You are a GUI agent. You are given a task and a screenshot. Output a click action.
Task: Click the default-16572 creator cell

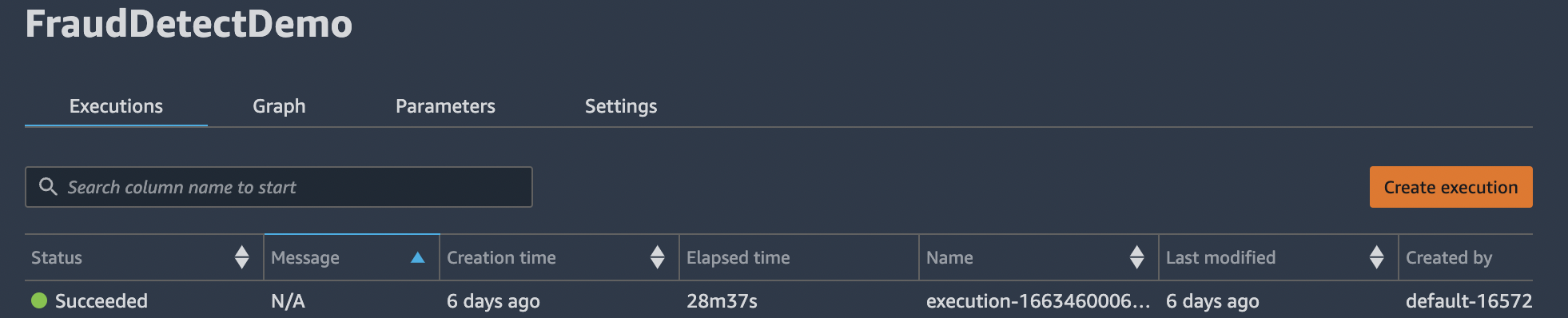(1469, 301)
